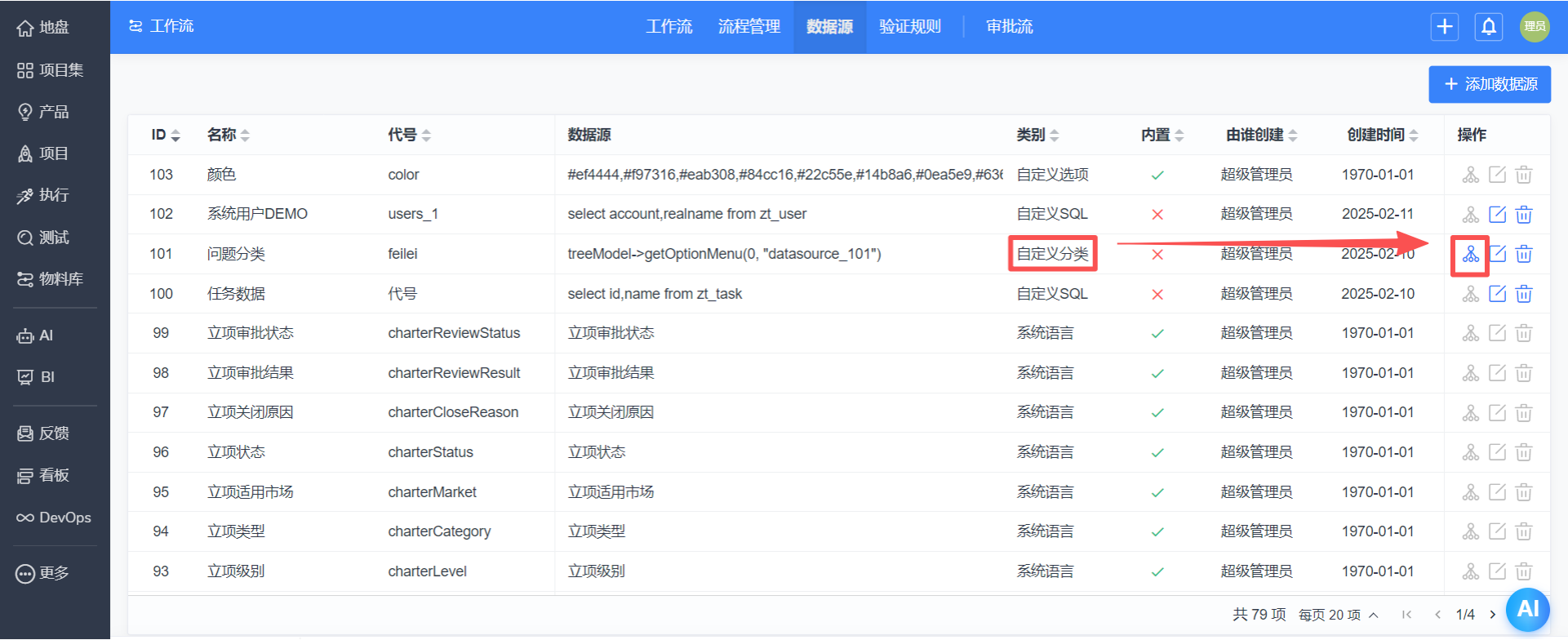The width and height of the screenshot is (1568, 640).
Task: Open the floating AI assistant button
Action: 1527,610
